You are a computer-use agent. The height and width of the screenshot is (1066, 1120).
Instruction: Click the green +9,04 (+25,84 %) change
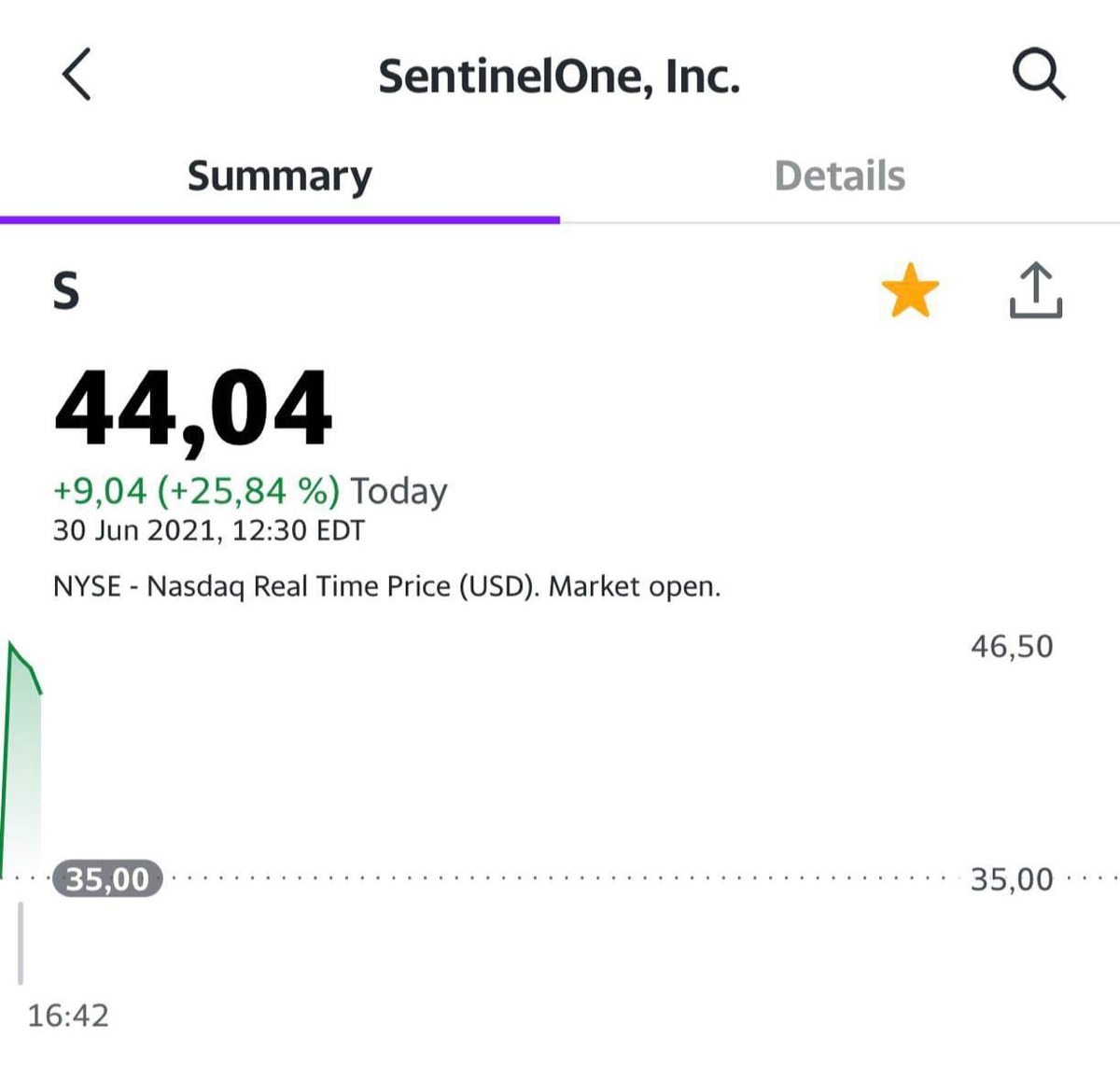click(197, 490)
